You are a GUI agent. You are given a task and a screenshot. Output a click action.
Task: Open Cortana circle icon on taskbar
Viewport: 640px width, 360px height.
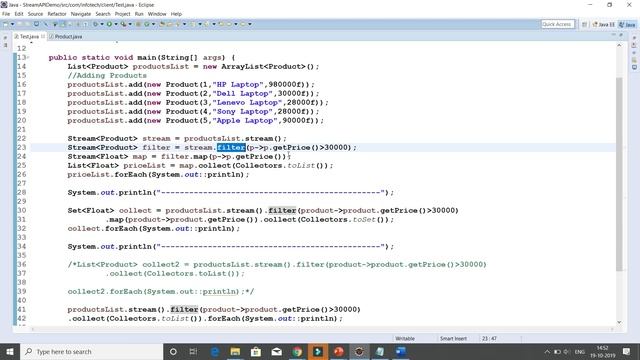[173, 351]
